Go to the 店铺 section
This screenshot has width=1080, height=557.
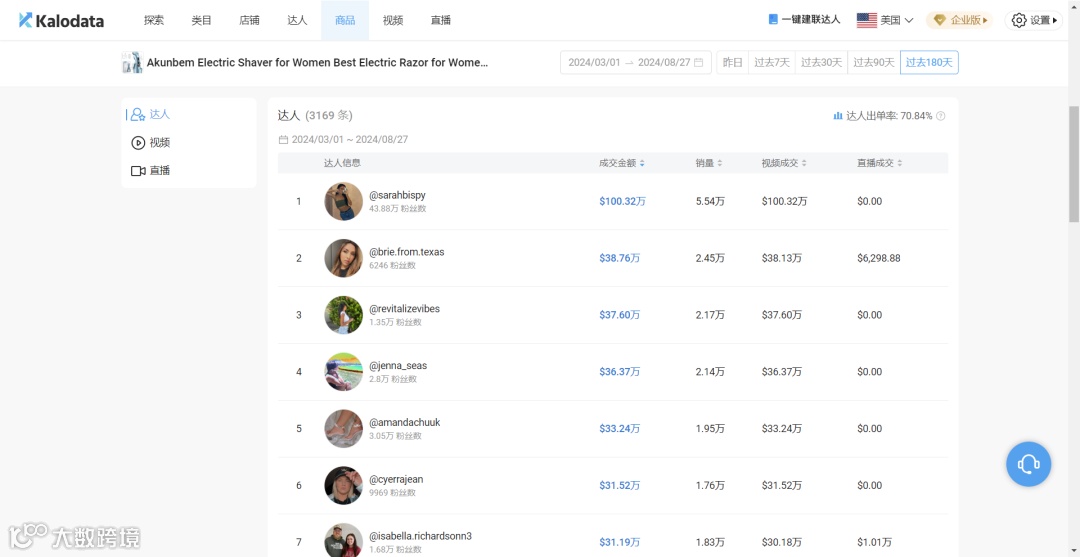tap(249, 21)
